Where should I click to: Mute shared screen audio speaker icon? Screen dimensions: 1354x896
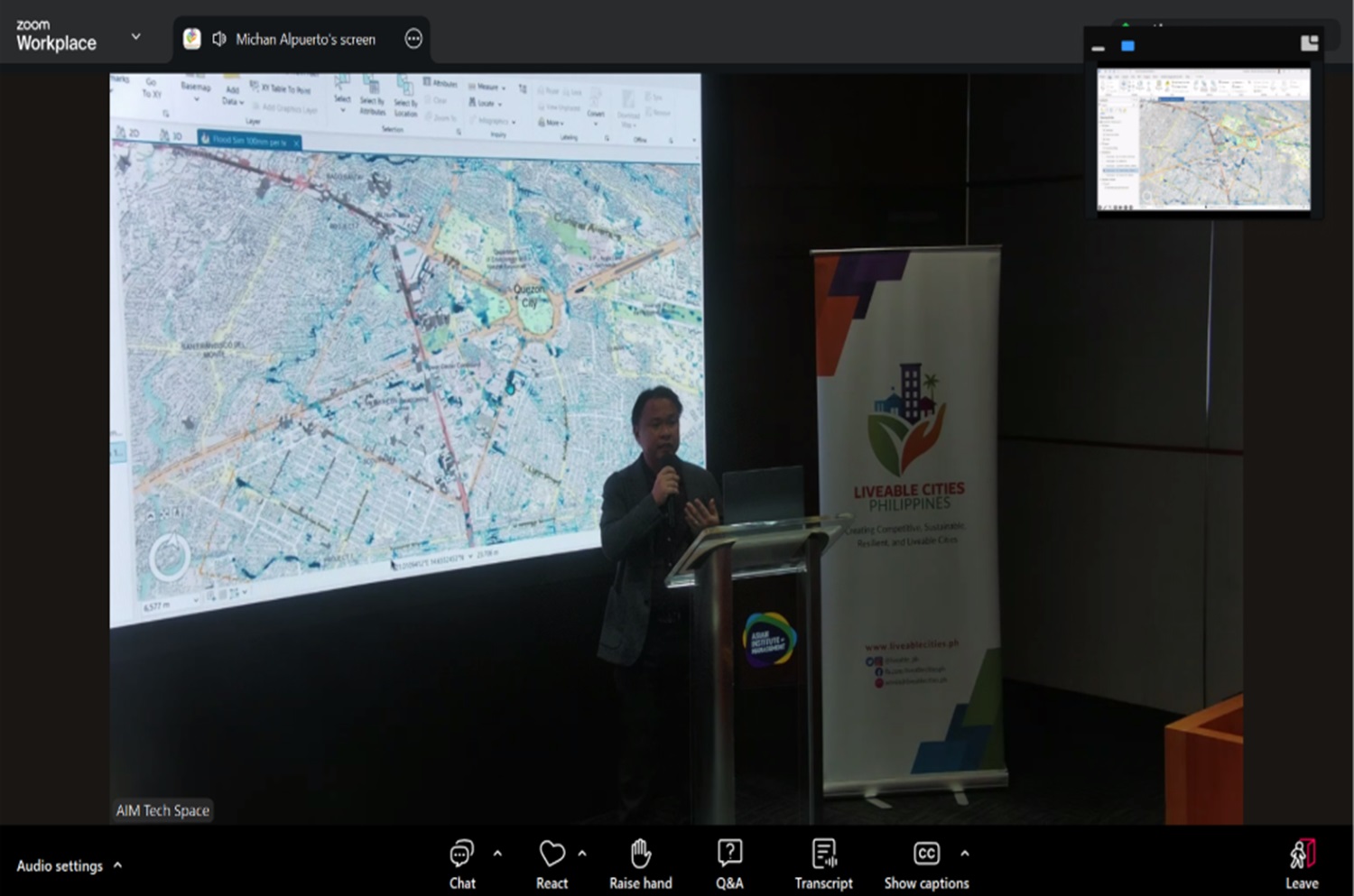218,39
